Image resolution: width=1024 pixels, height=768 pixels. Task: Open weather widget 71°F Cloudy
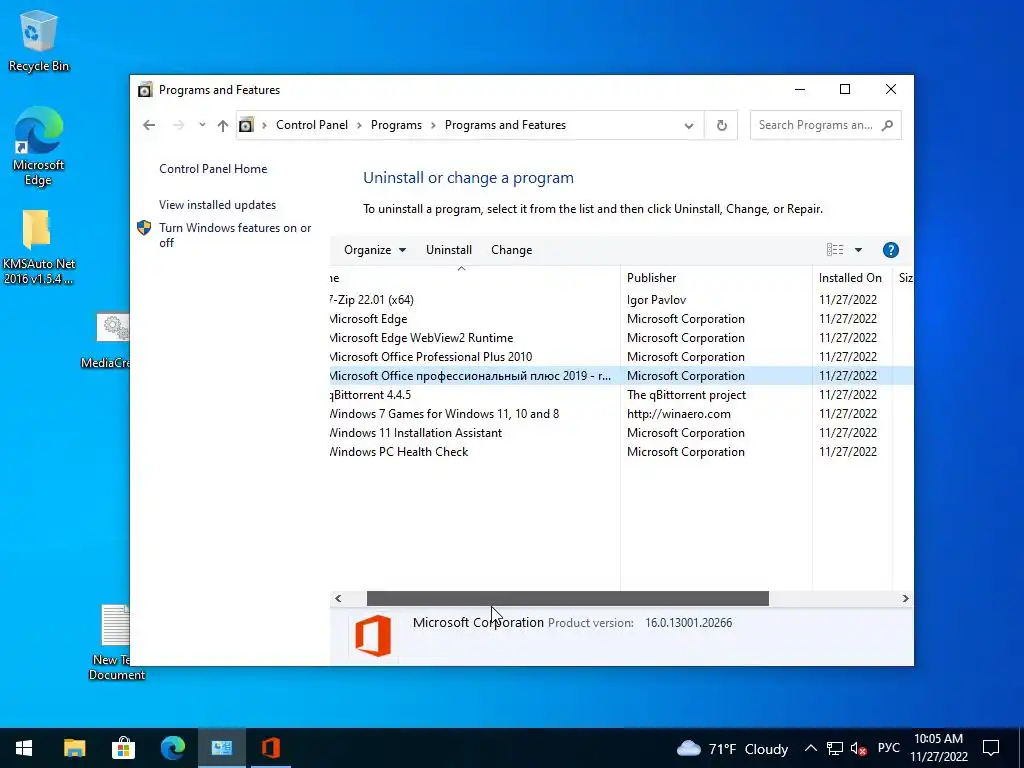coord(732,748)
